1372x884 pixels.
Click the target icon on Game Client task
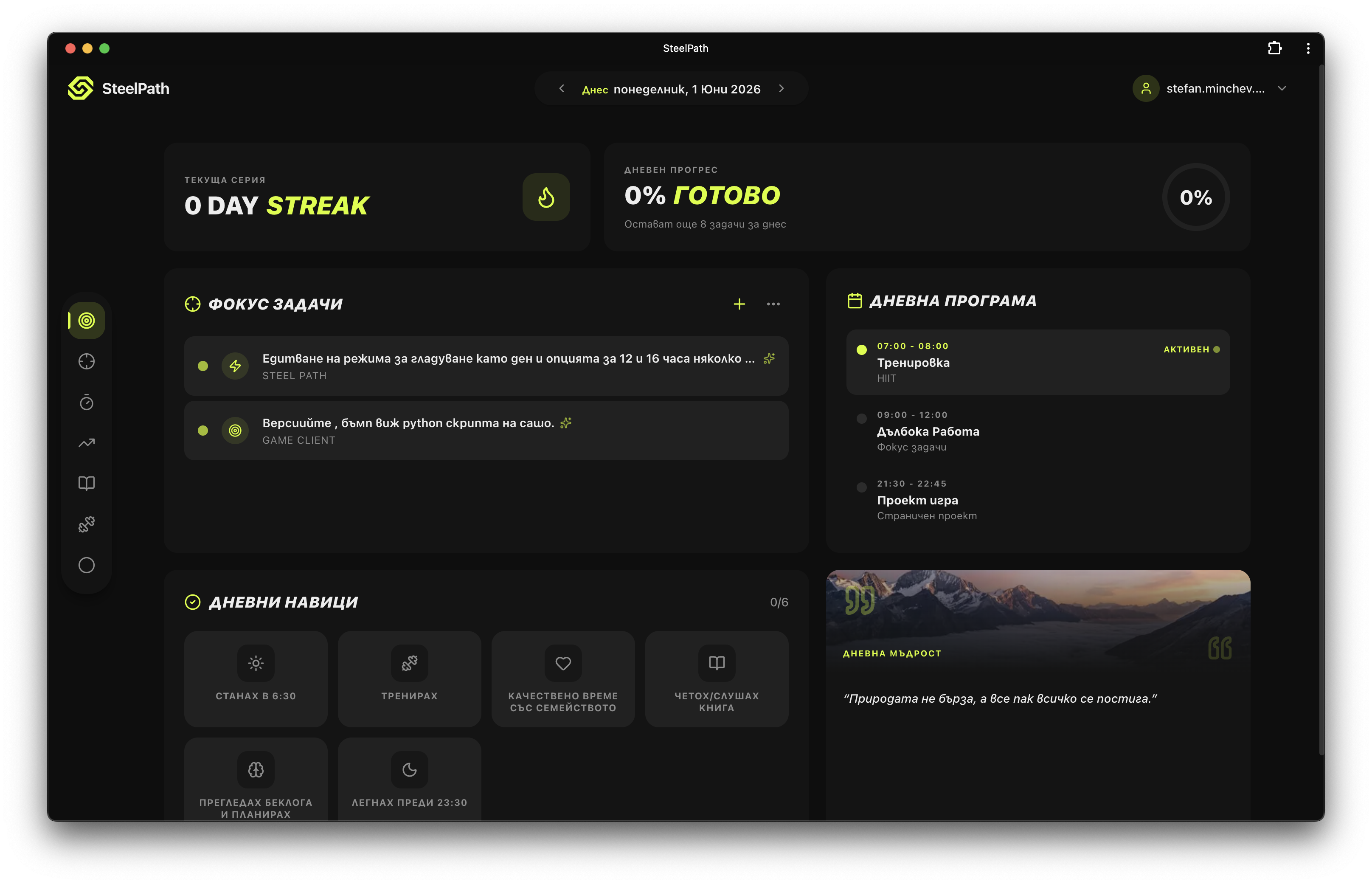click(235, 431)
